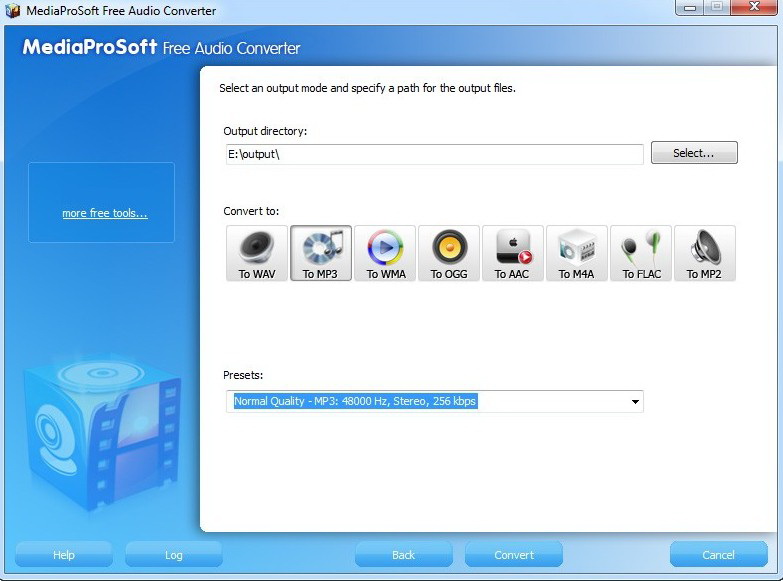Open the Presets dropdown arrow
The width and height of the screenshot is (783, 581).
pyautogui.click(x=635, y=402)
